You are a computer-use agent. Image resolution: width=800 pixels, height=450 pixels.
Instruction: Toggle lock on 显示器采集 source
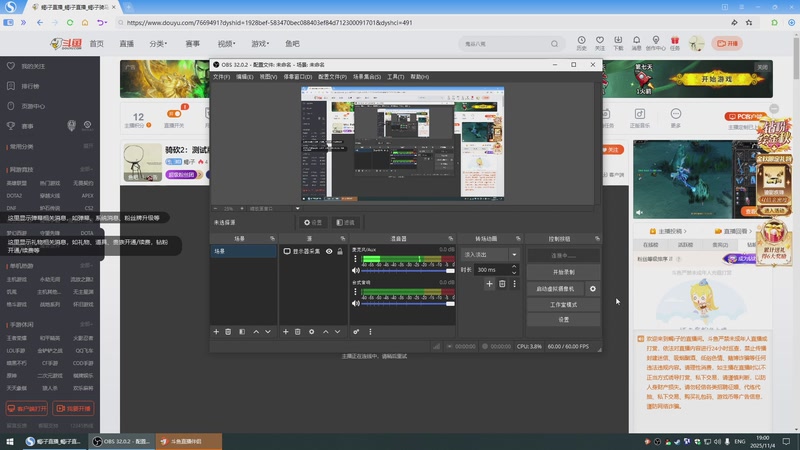click(x=340, y=252)
